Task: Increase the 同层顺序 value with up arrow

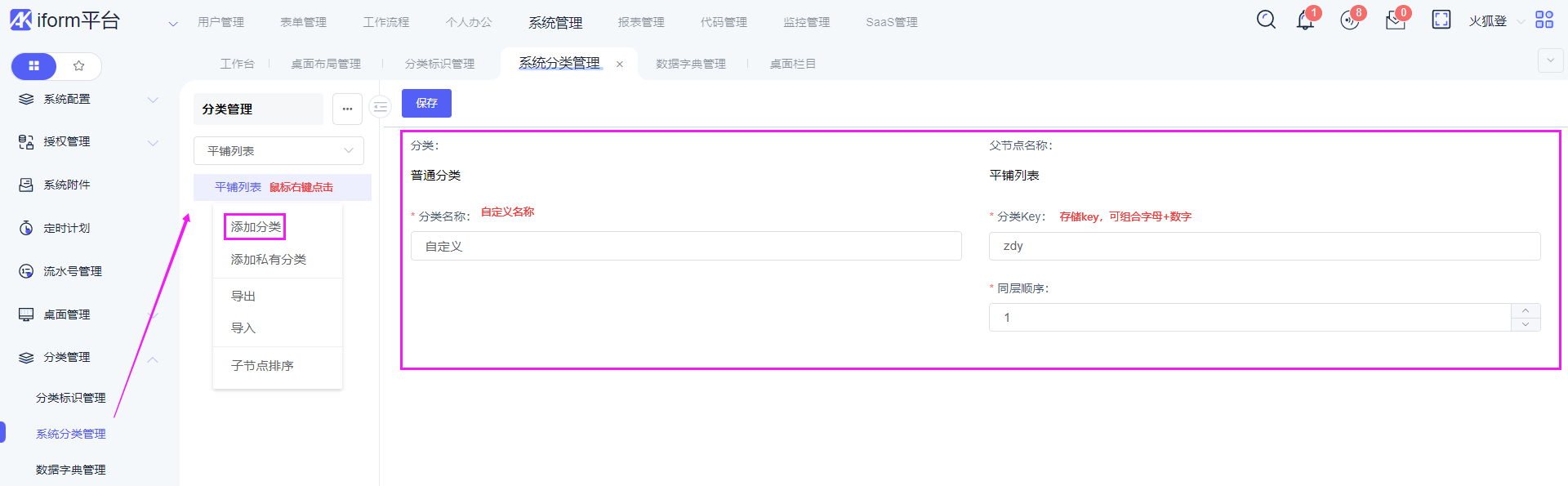Action: point(1526,310)
